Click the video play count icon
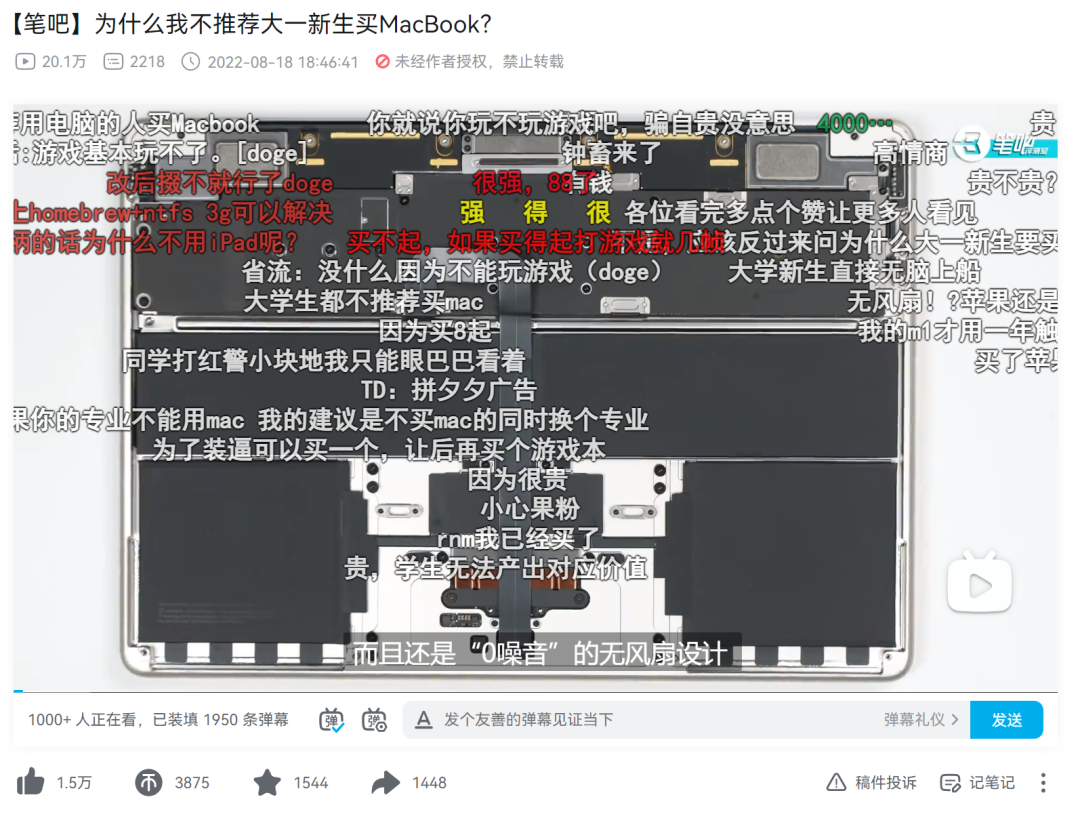 25,61
